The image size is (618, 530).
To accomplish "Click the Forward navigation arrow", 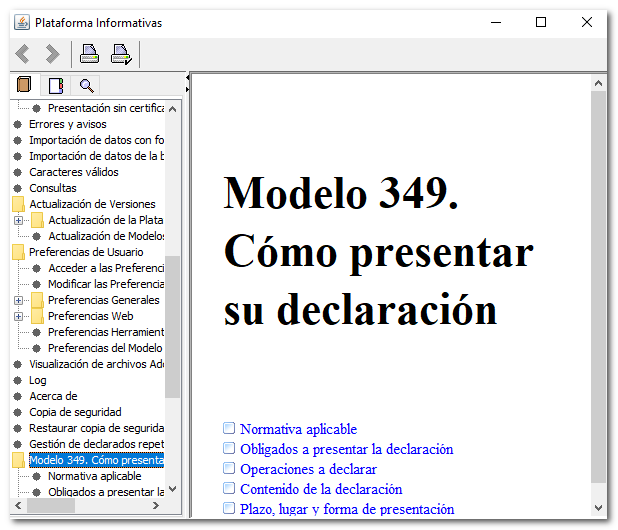I will (52, 54).
